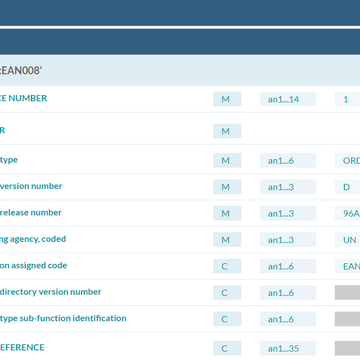Open 'directory version number' label link
Viewport: 360px width, 360px height.
tap(50, 292)
